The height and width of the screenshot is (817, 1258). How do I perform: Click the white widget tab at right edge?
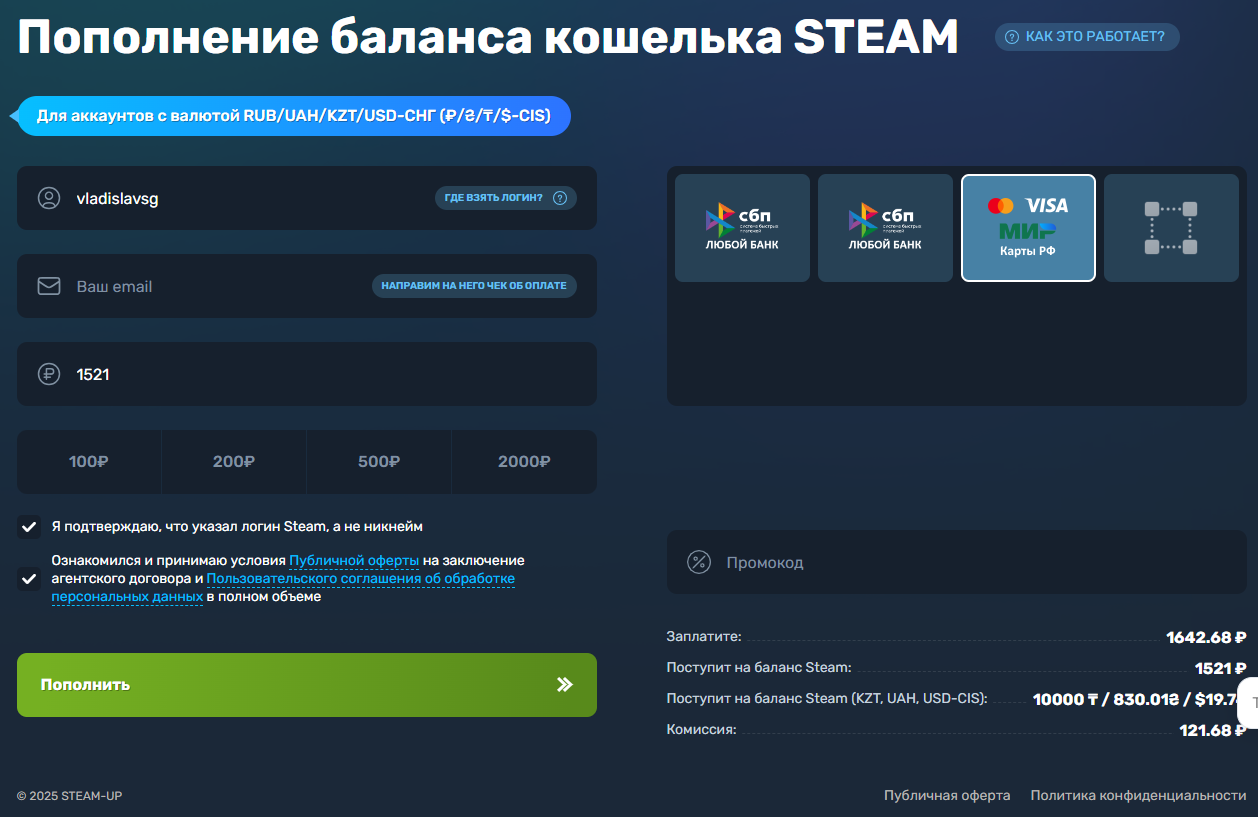click(x=1249, y=703)
